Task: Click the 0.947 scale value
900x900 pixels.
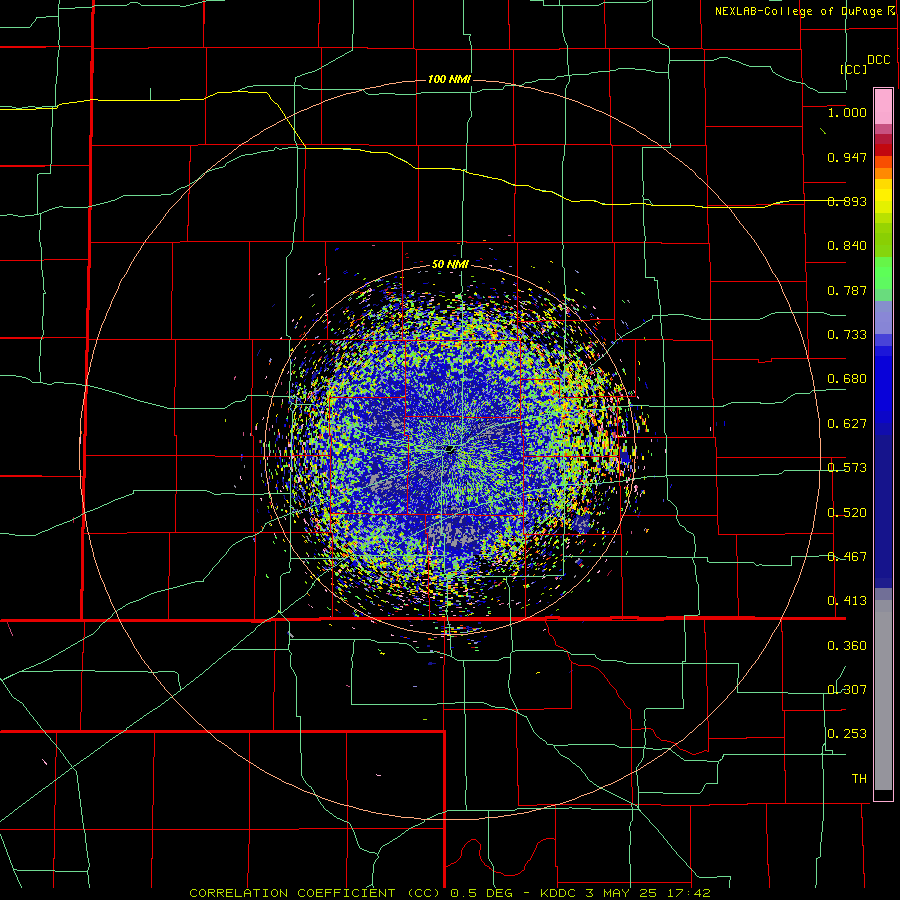Action: [847, 157]
